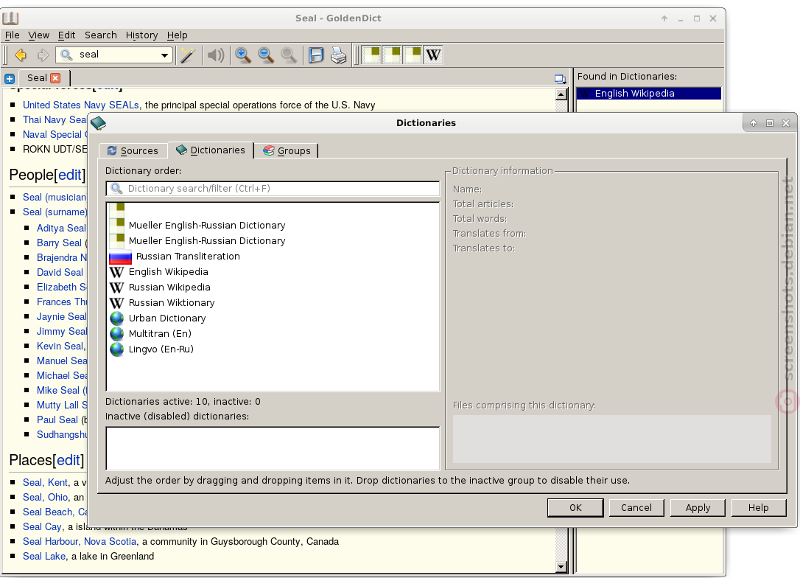Image resolution: width=800 pixels, height=578 pixels.
Task: Open the Edit menu
Action: [x=66, y=35]
